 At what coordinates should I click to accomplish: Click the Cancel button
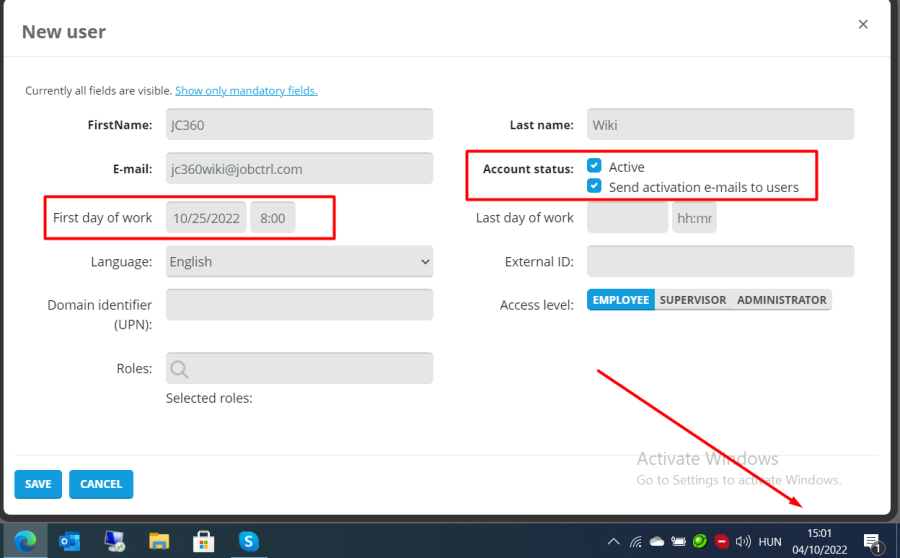(x=101, y=484)
